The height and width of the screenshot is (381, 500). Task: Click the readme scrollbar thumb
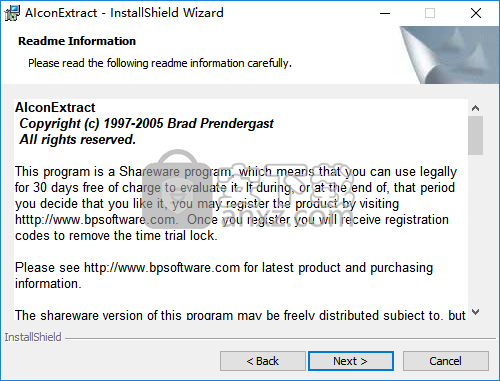click(x=476, y=136)
